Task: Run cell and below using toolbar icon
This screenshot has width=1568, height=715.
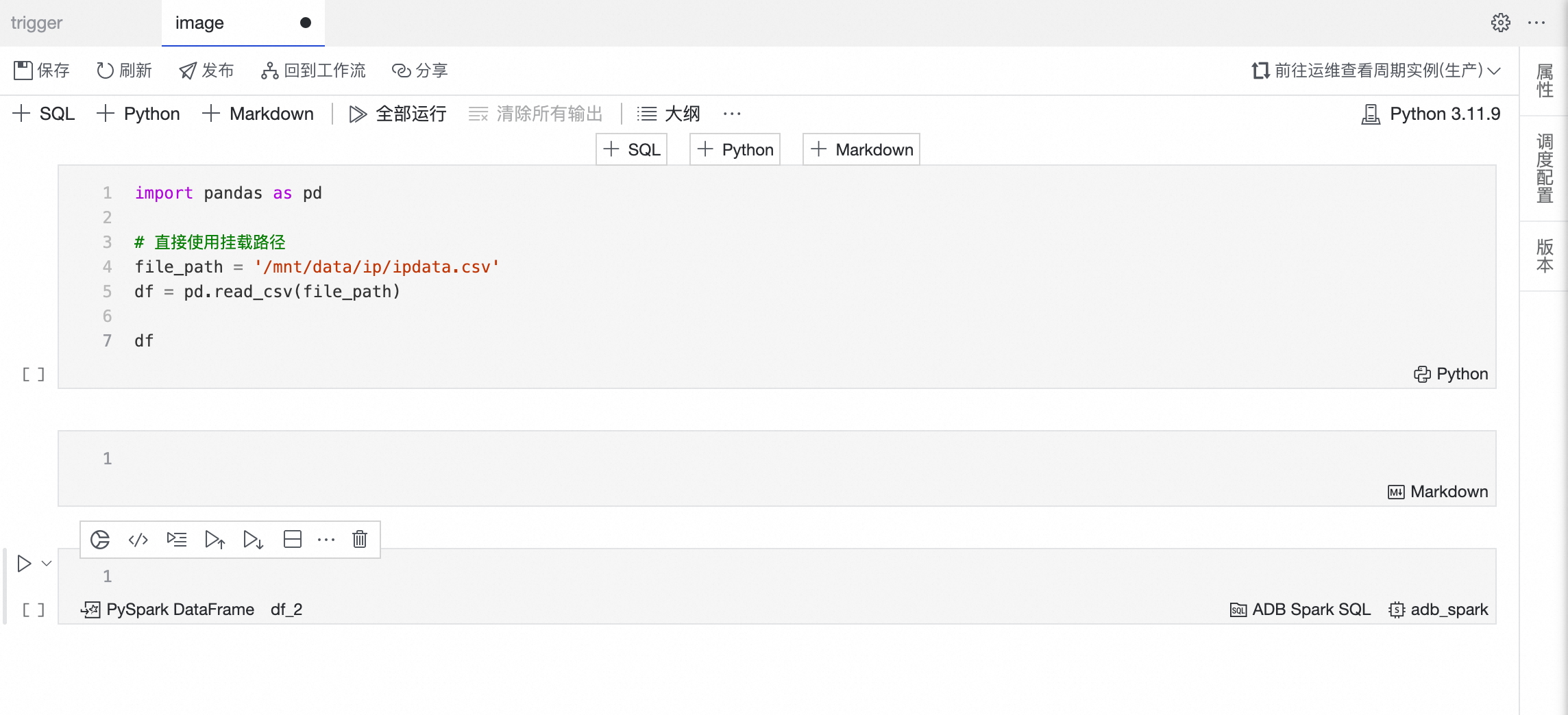Action: (x=254, y=540)
